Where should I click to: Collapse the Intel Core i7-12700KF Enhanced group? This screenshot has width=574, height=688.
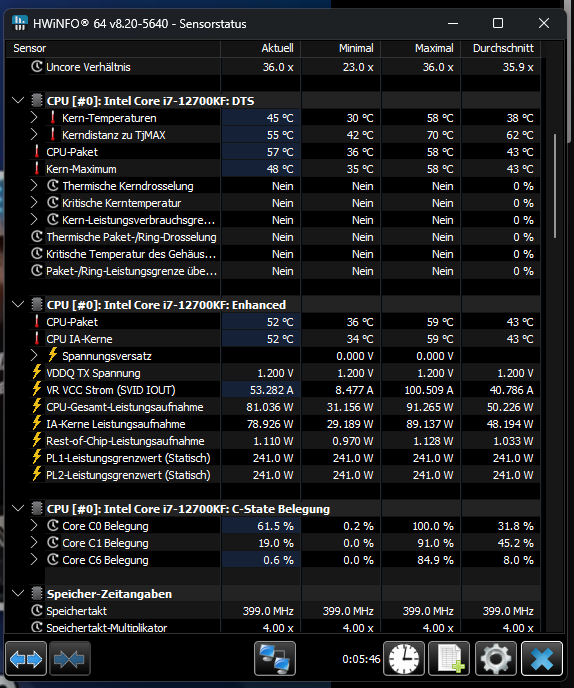[18, 304]
